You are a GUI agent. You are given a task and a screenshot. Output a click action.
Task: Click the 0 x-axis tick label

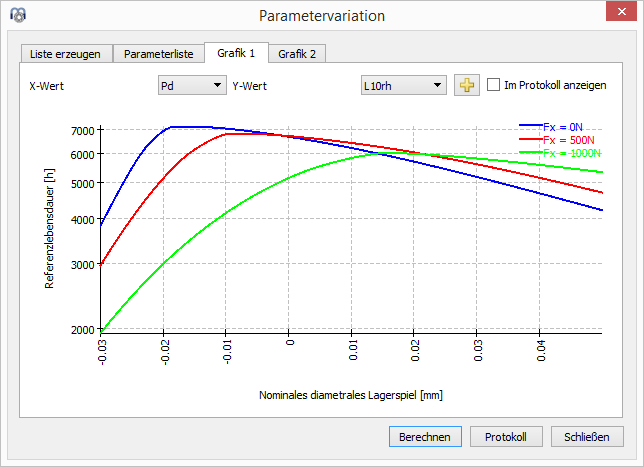(x=290, y=343)
